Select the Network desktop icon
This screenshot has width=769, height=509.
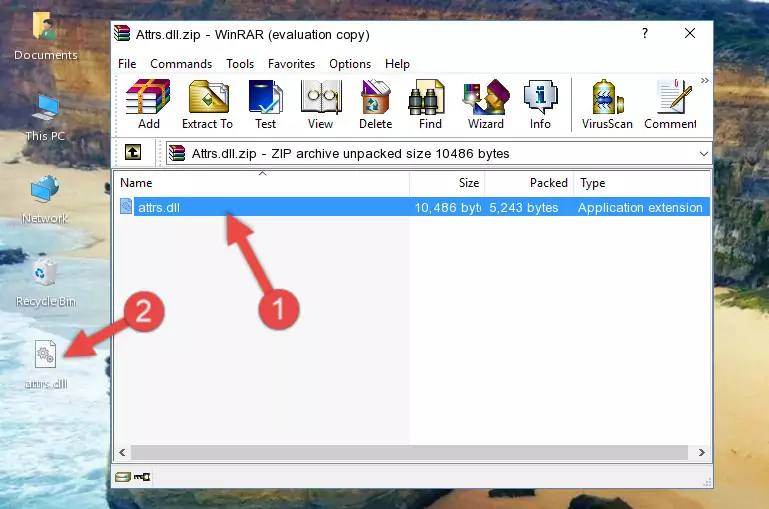pos(45,200)
